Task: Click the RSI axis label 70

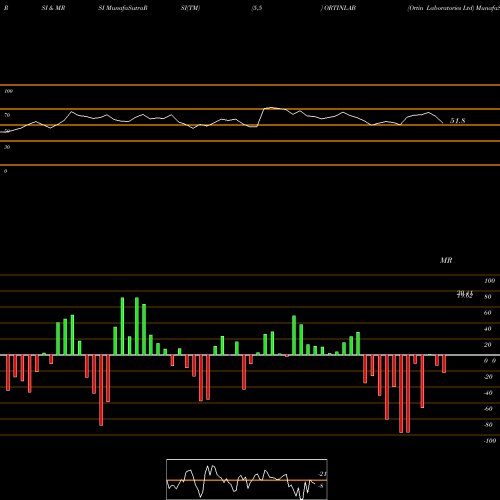Action: click(x=7, y=115)
